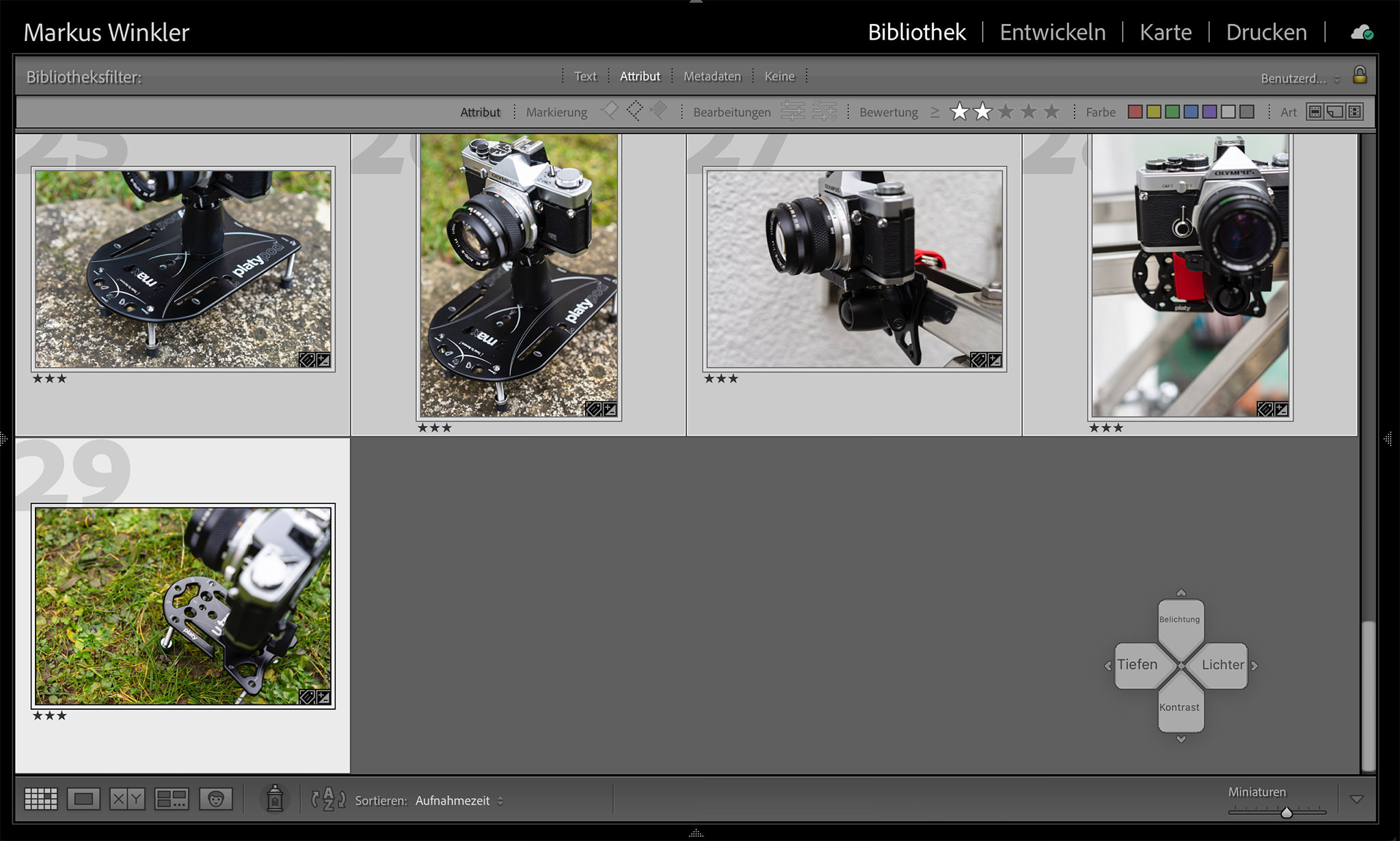Open Survey view icon

171,799
